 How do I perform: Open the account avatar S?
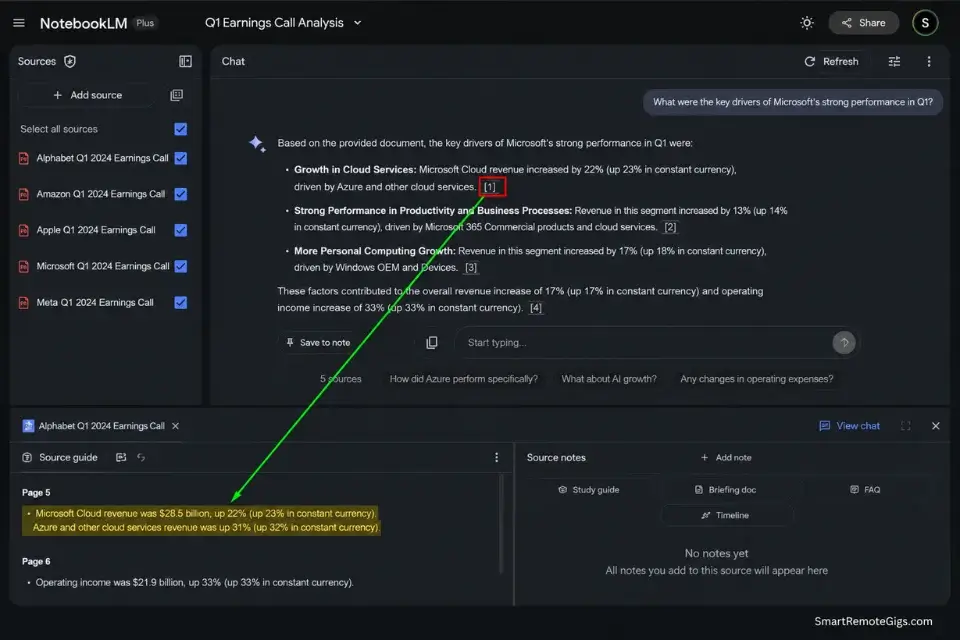pos(925,23)
